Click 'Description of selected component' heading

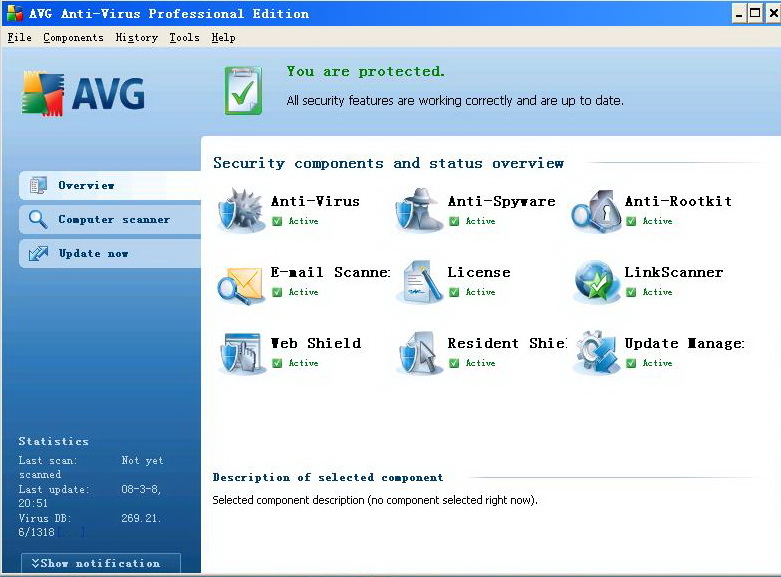tap(328, 477)
